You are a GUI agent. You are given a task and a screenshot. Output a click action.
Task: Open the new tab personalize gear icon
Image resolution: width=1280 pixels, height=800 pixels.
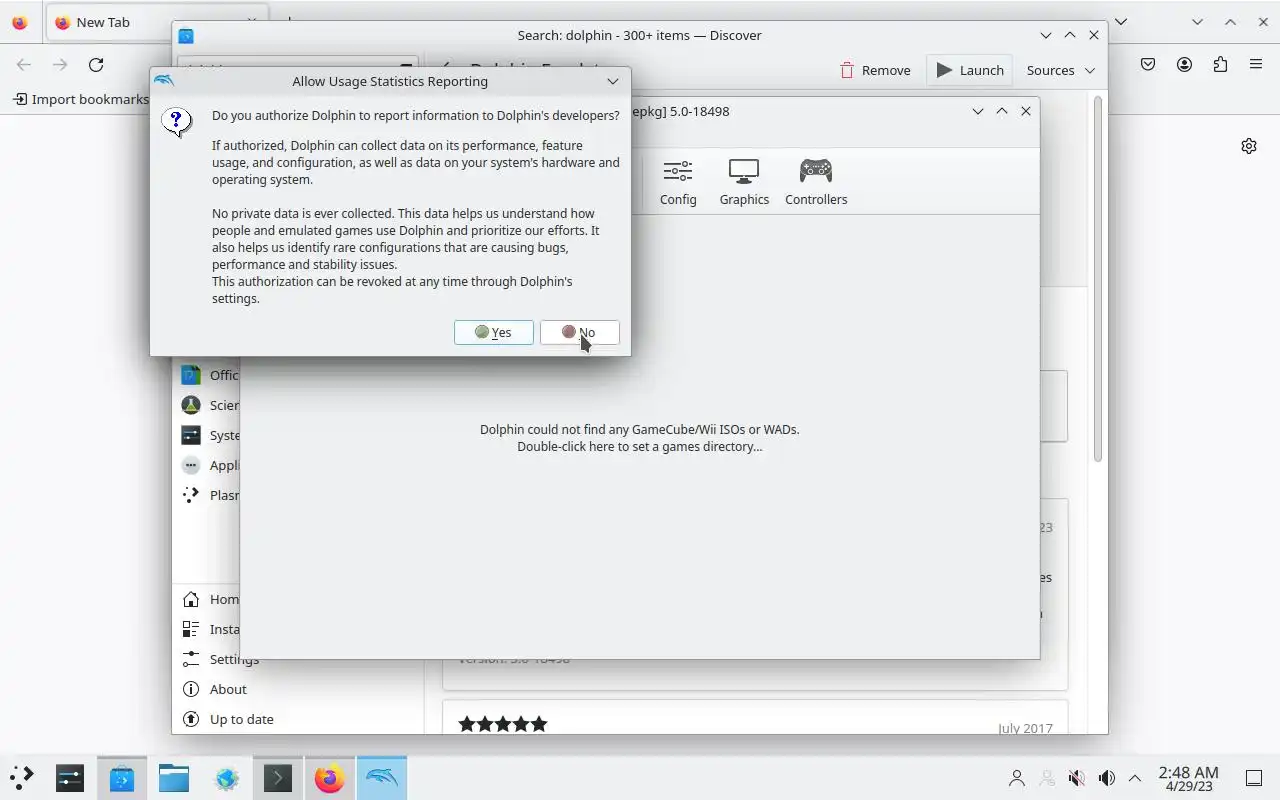[x=1249, y=146]
